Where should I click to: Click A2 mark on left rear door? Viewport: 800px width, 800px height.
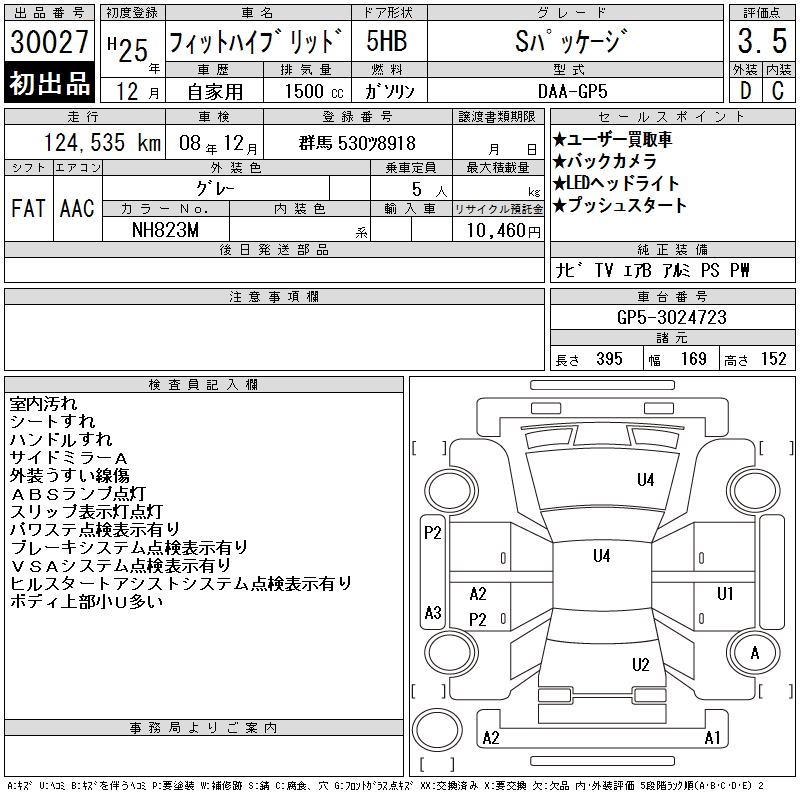(478, 594)
